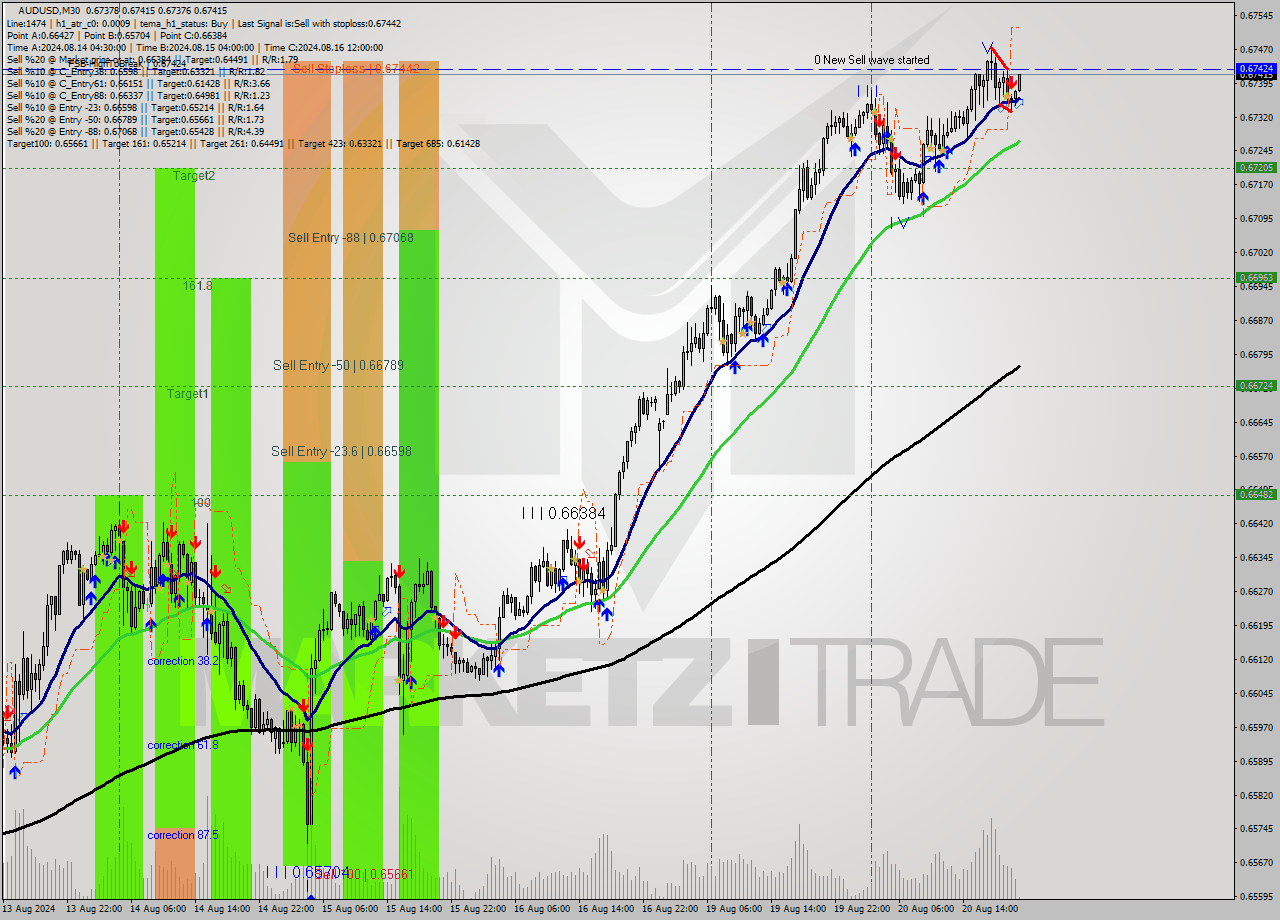Select the 'Sell Entry -50 | 0.66789' label
Image resolution: width=1280 pixels, height=920 pixels.
pyautogui.click(x=338, y=365)
